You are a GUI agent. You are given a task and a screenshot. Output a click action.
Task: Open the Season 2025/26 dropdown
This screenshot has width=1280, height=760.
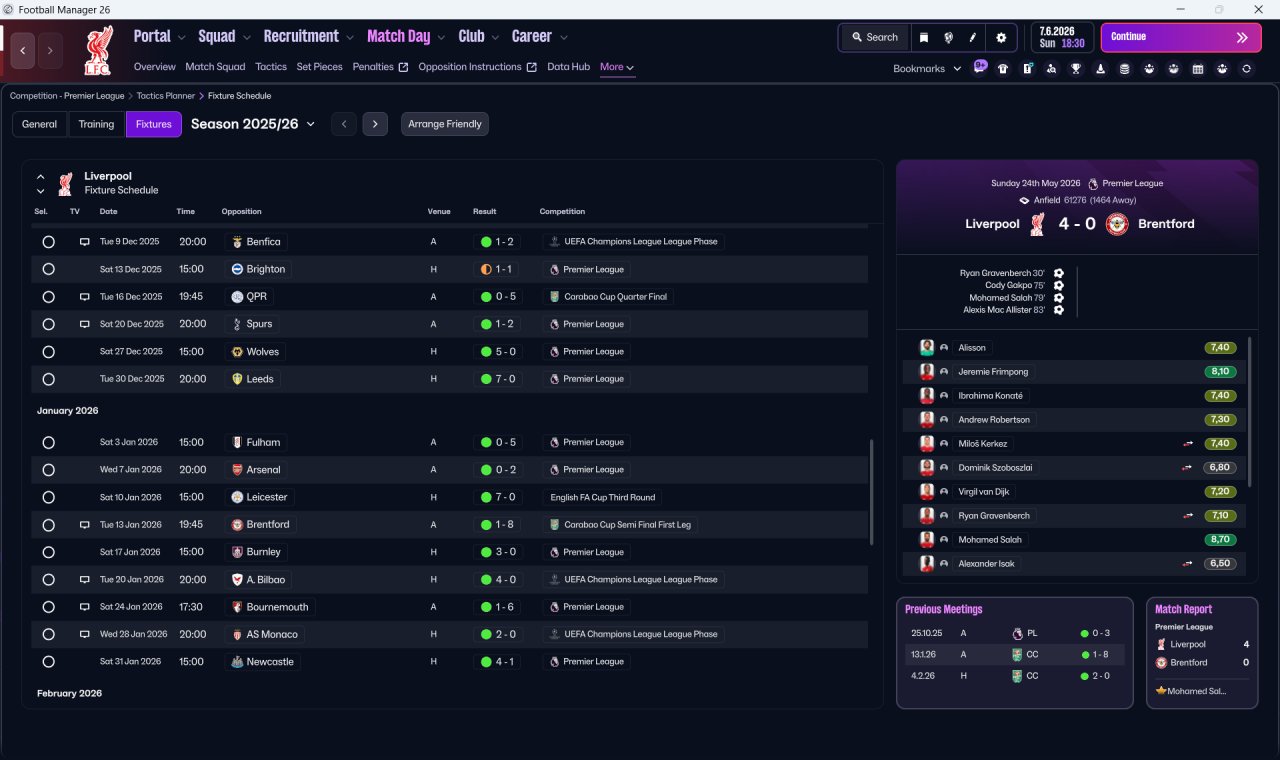click(x=253, y=124)
